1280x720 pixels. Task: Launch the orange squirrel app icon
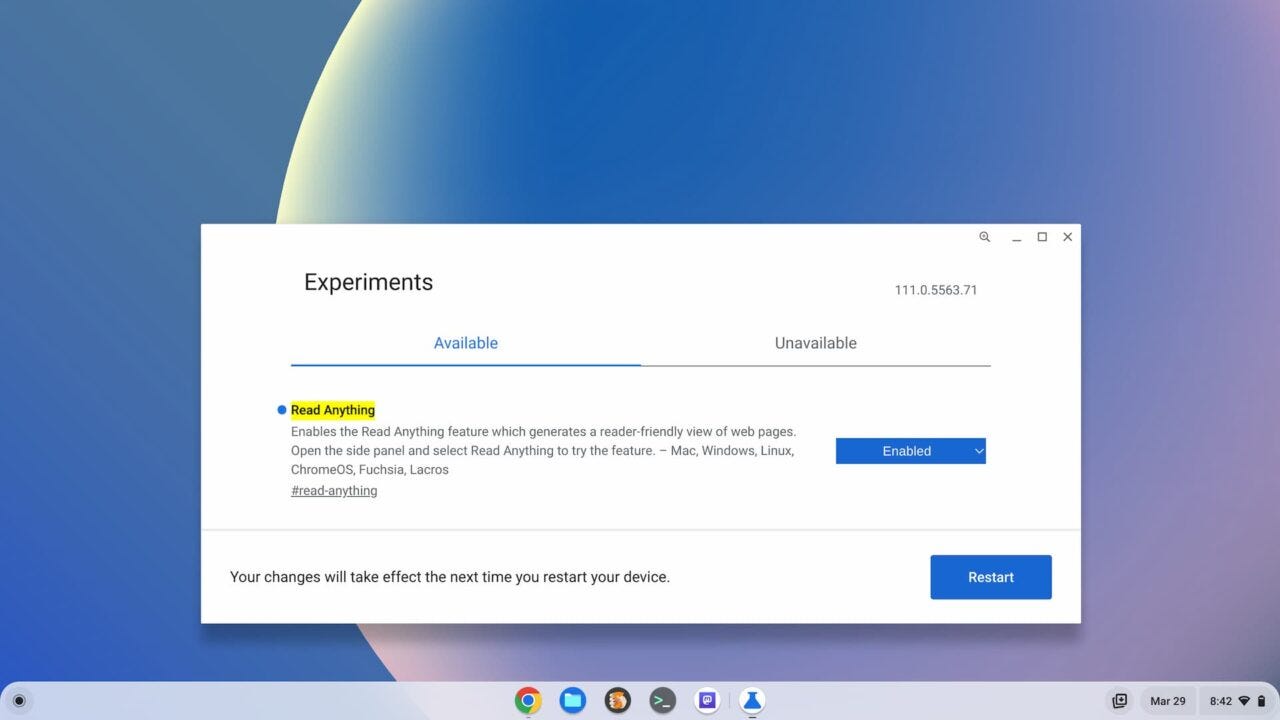pos(618,700)
